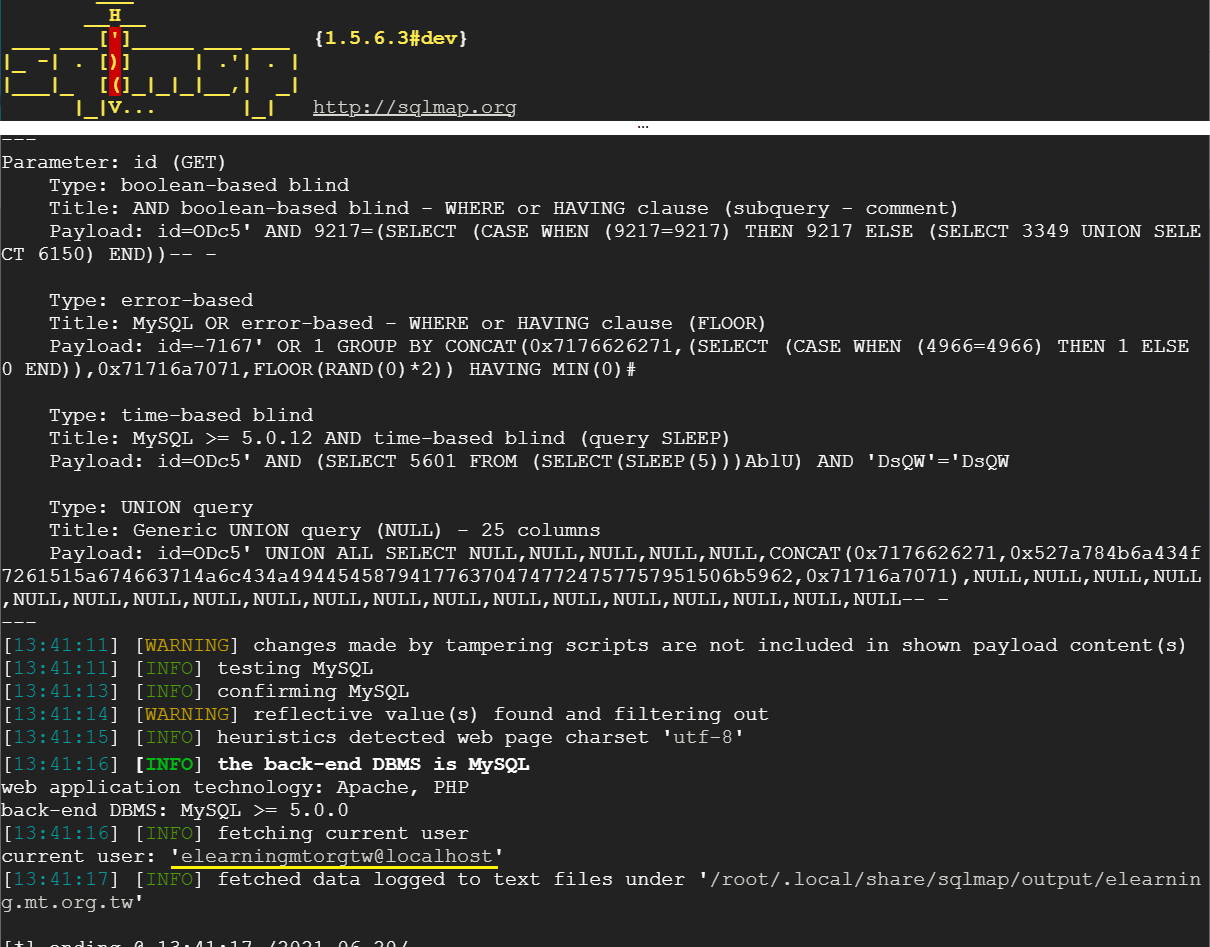Click 'Title: Generic UNION query (NULL) - 25 columns'
The height and width of the screenshot is (947, 1210).
(325, 530)
